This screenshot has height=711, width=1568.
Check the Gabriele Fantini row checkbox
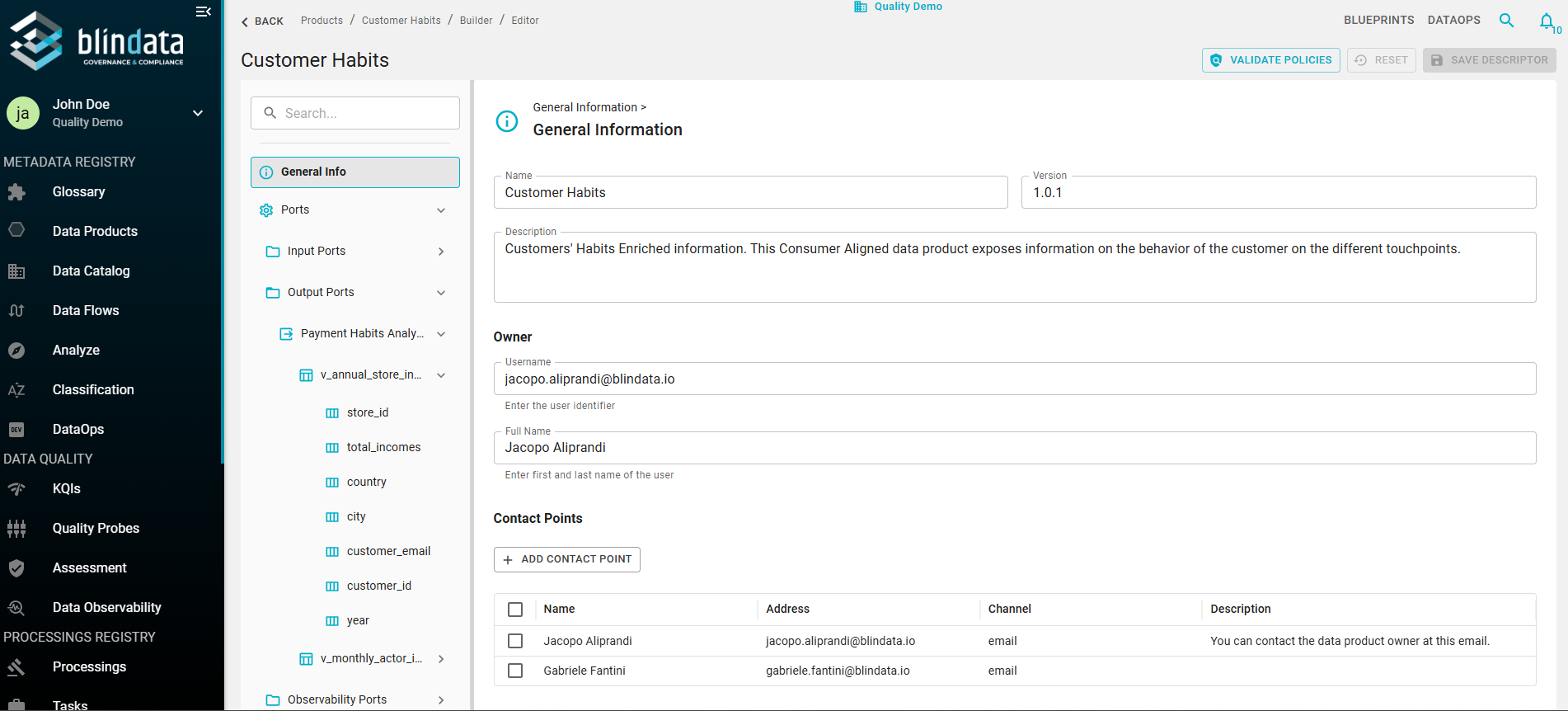coord(515,671)
